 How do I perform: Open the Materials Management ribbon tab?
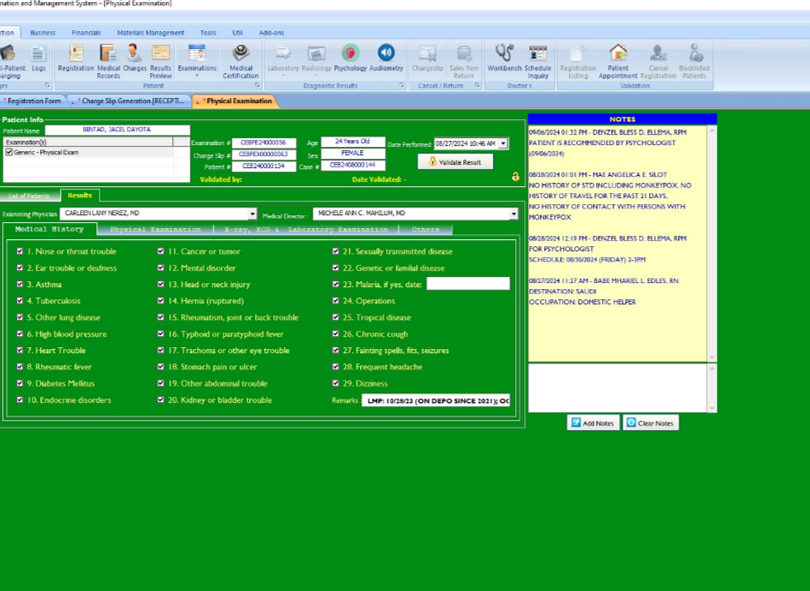[x=150, y=33]
